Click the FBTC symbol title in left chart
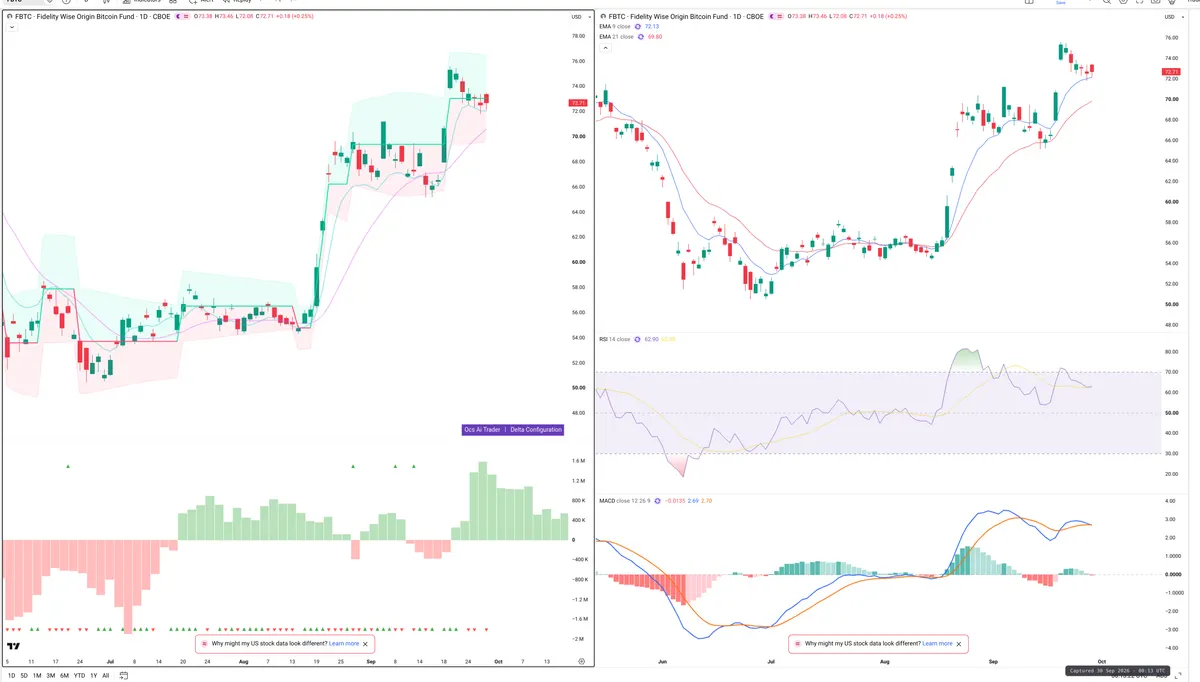 pos(91,17)
